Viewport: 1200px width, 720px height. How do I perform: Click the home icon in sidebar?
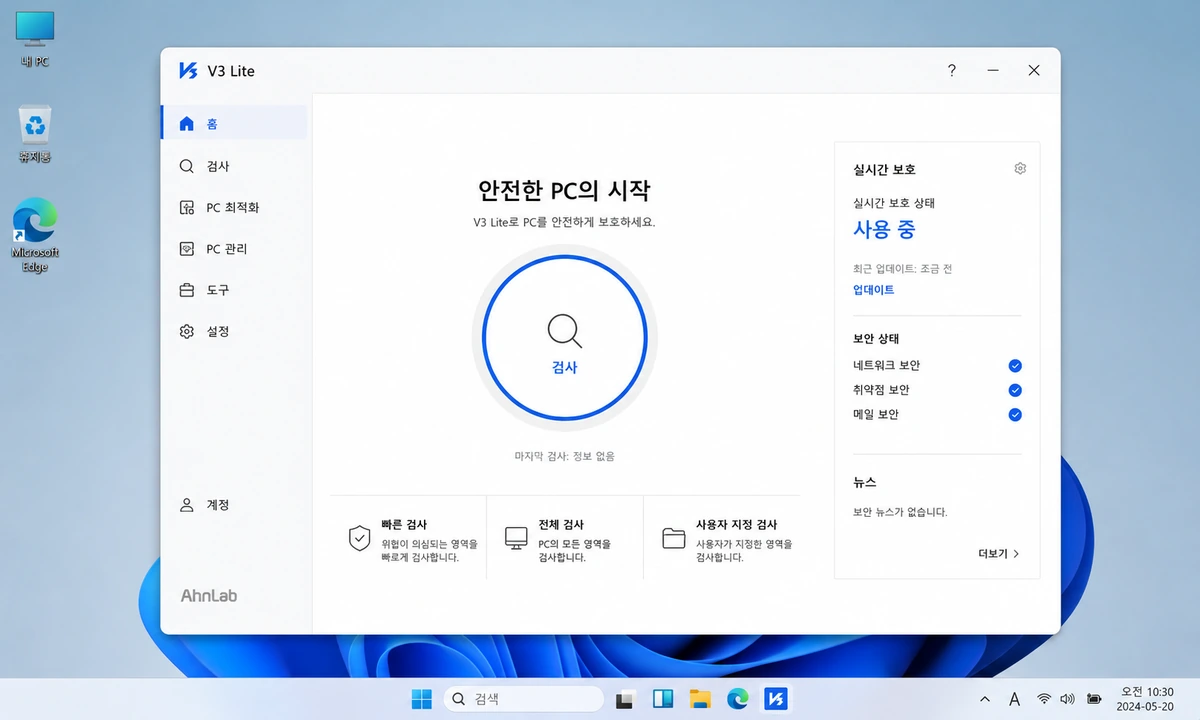[x=186, y=124]
